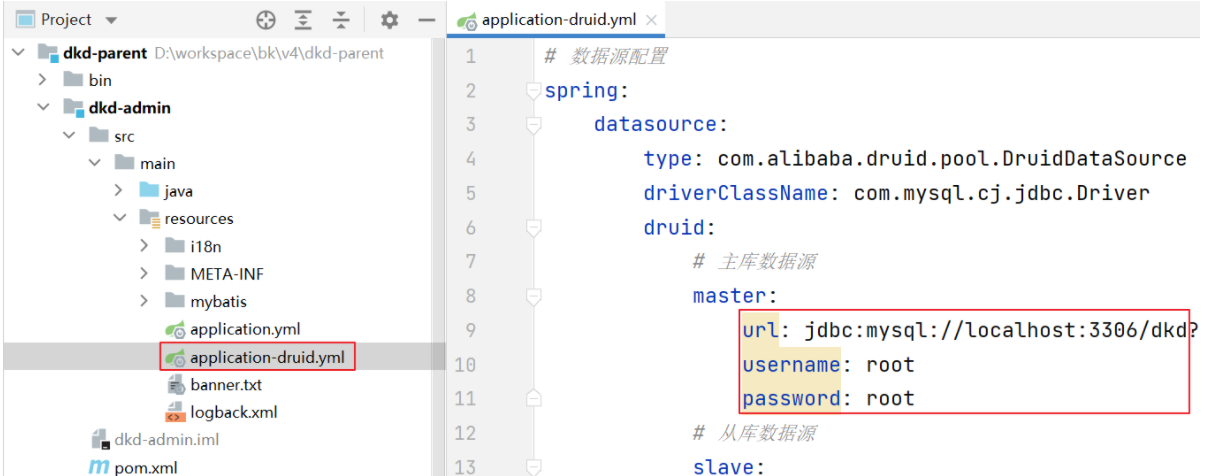Click the resources folder icon
Viewport: 1206px width, 476px height.
click(149, 218)
